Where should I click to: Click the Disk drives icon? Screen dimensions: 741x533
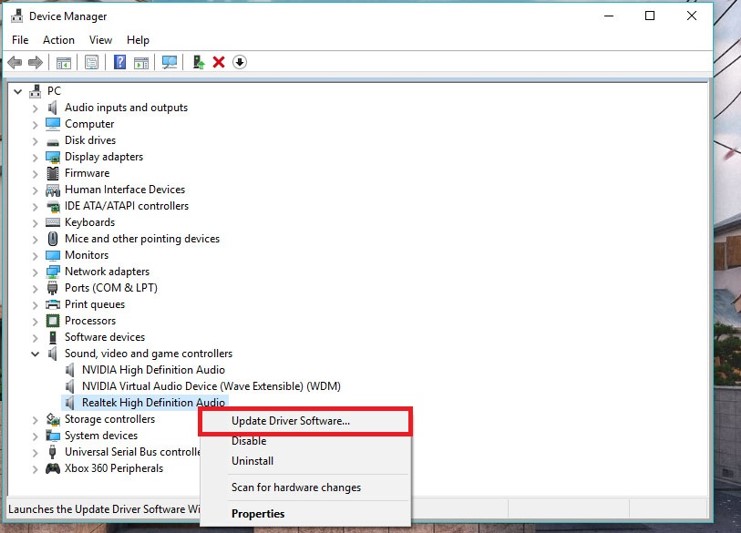[x=52, y=141]
